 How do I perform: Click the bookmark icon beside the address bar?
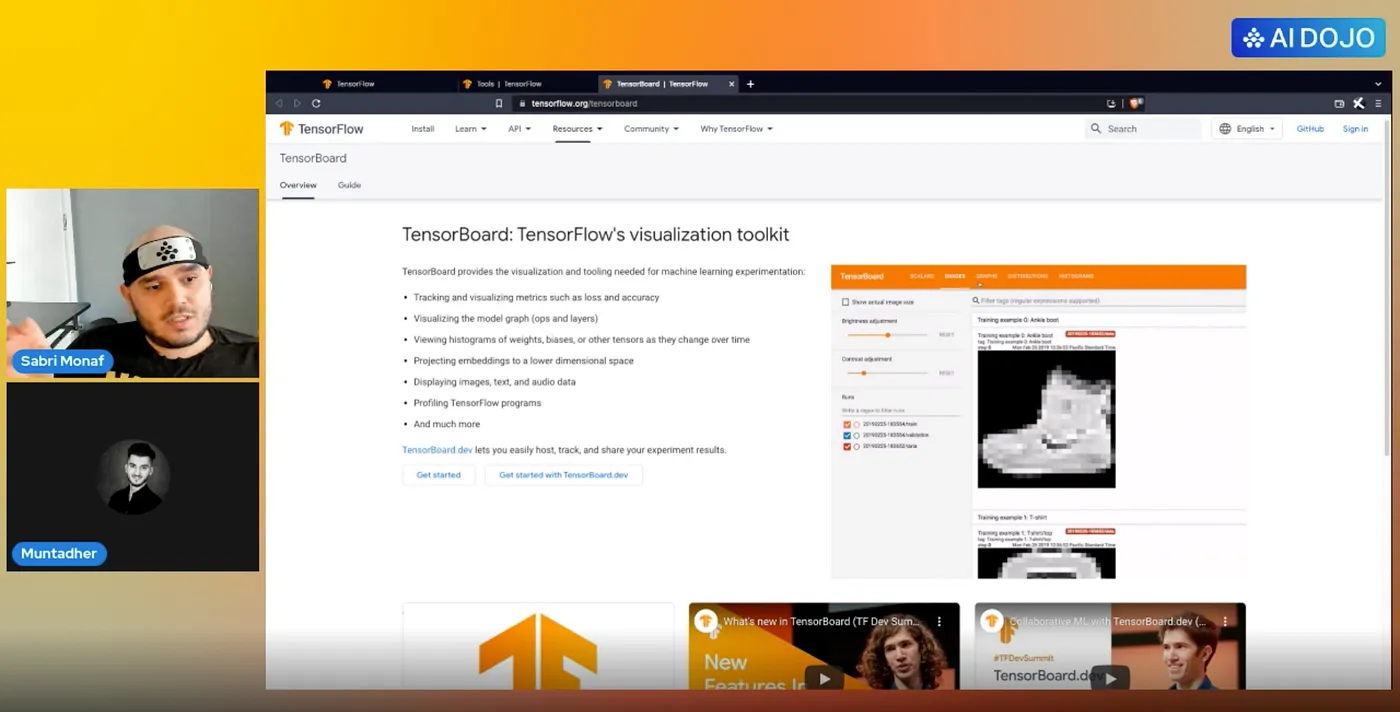click(499, 103)
